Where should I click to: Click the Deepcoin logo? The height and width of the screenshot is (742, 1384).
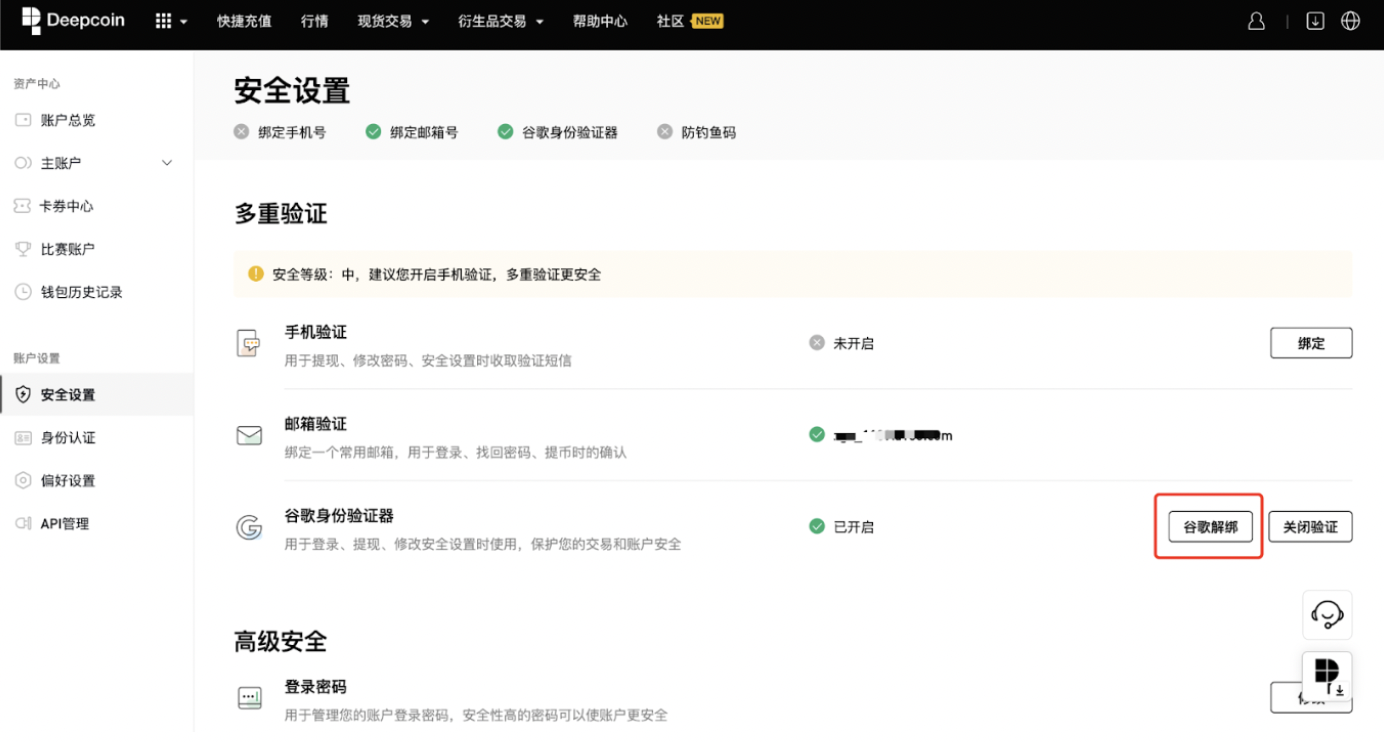[73, 20]
